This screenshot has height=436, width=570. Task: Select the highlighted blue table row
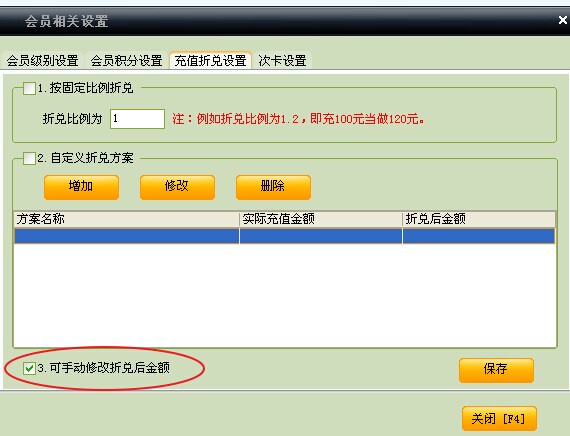click(x=285, y=236)
